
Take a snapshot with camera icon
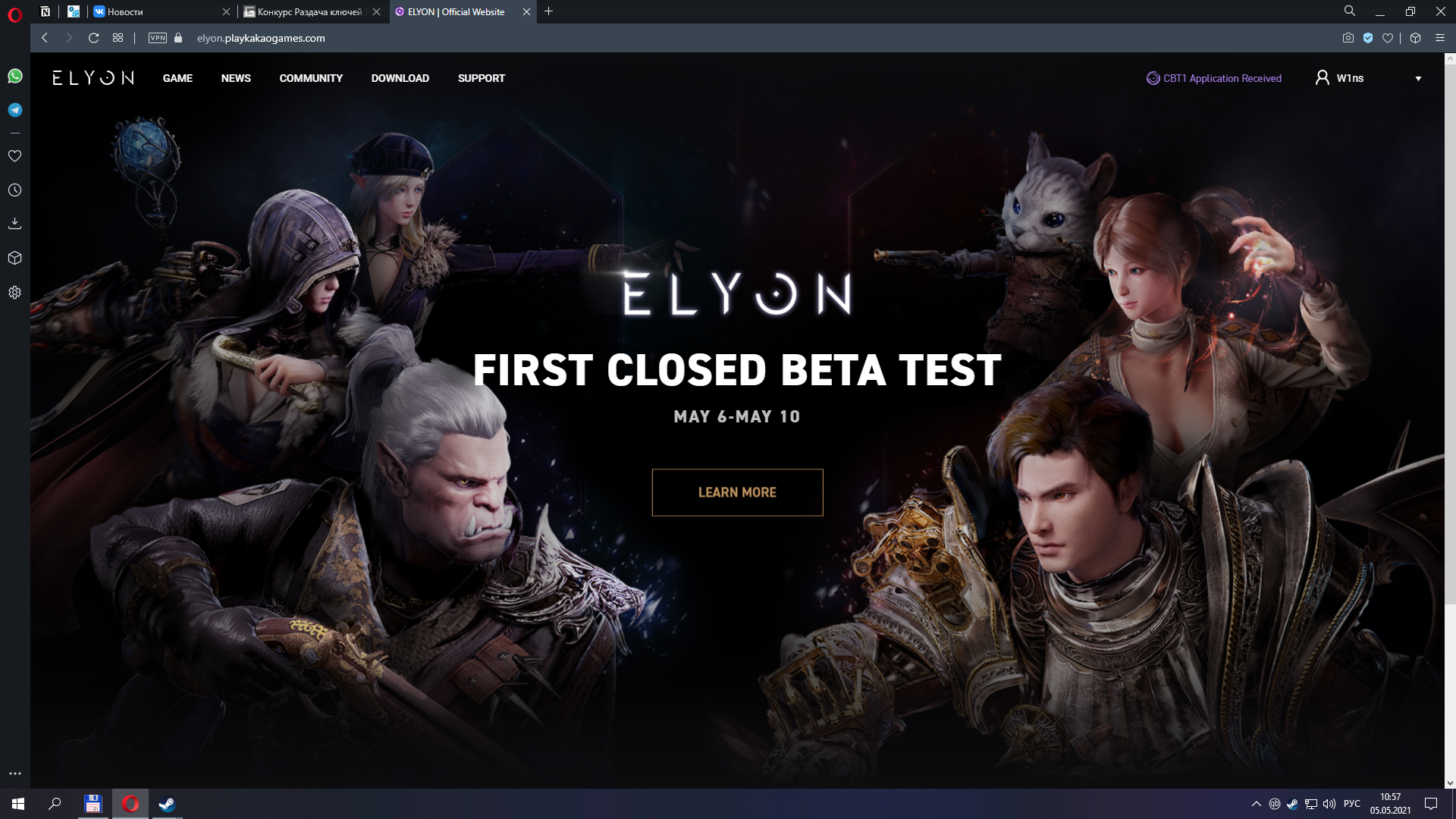[1348, 38]
